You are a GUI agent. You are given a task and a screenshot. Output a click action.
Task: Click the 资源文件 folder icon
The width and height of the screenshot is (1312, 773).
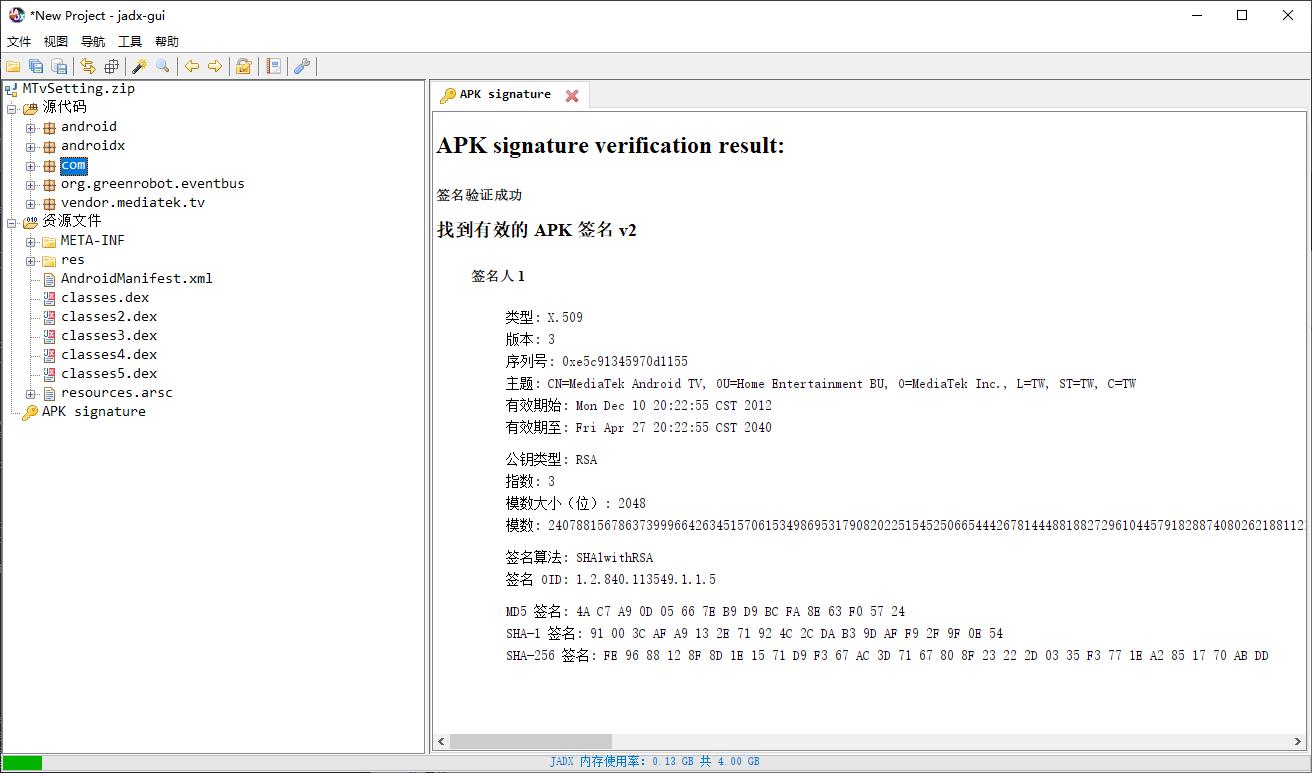[30, 222]
